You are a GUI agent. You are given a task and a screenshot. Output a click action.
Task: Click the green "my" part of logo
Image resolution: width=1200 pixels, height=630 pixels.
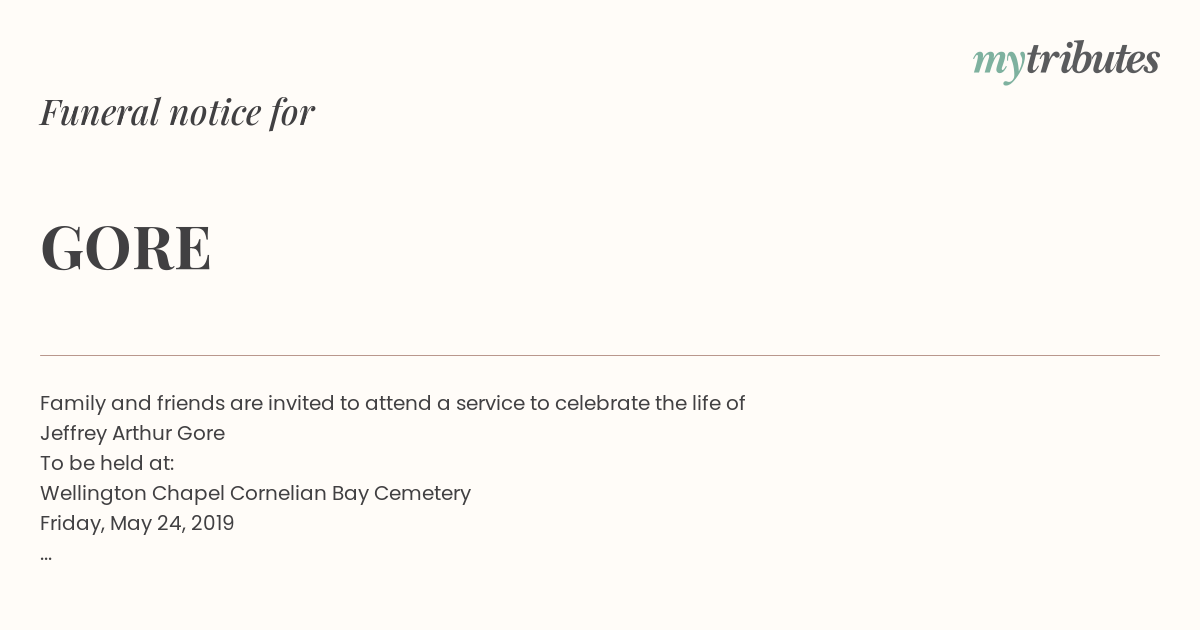tap(999, 65)
